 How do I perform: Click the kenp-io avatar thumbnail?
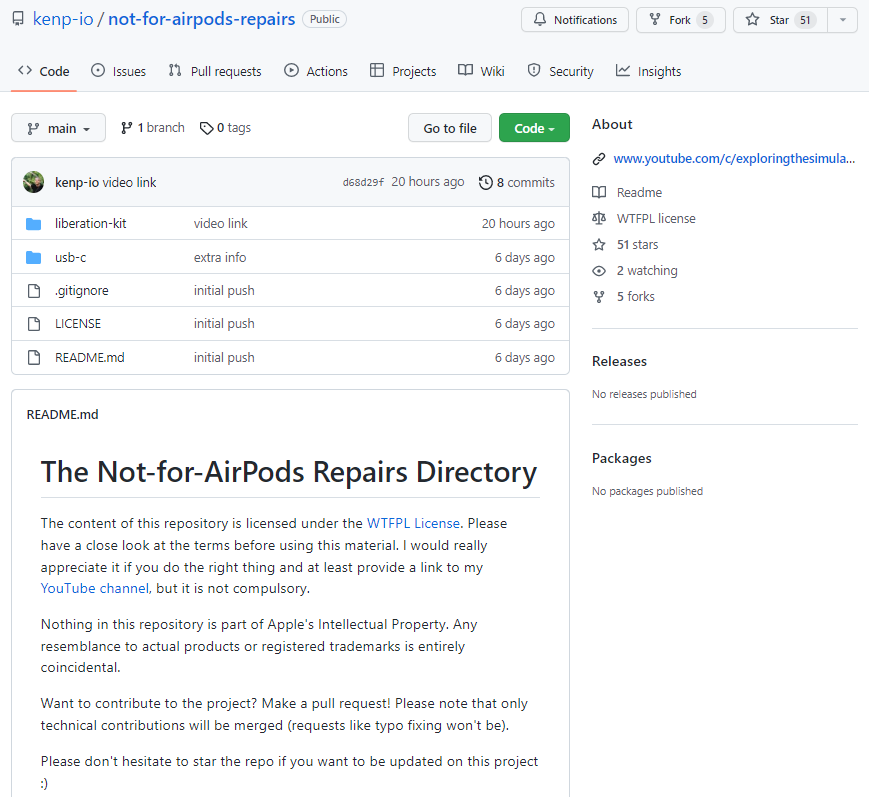point(34,182)
